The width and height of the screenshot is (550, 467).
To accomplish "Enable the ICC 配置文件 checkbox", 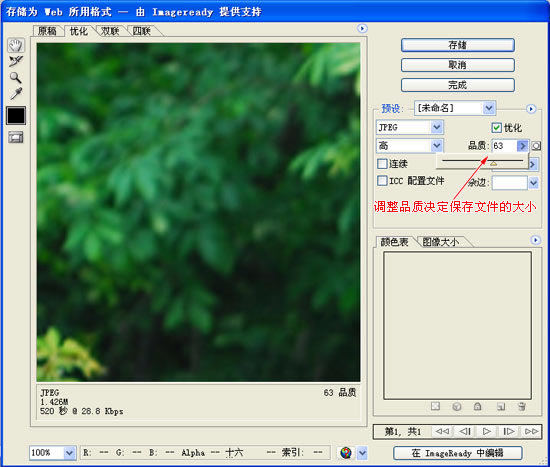I will (x=382, y=181).
